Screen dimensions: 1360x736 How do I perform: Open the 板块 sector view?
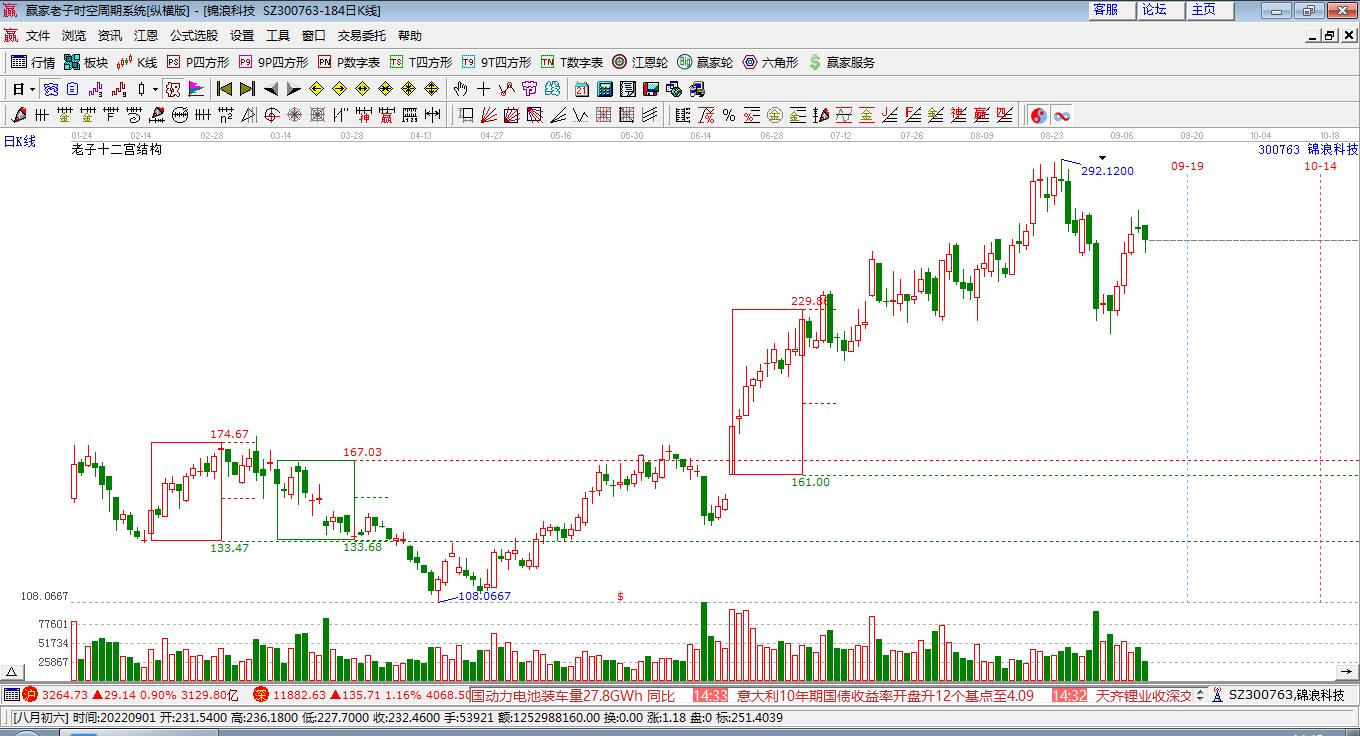(85, 62)
